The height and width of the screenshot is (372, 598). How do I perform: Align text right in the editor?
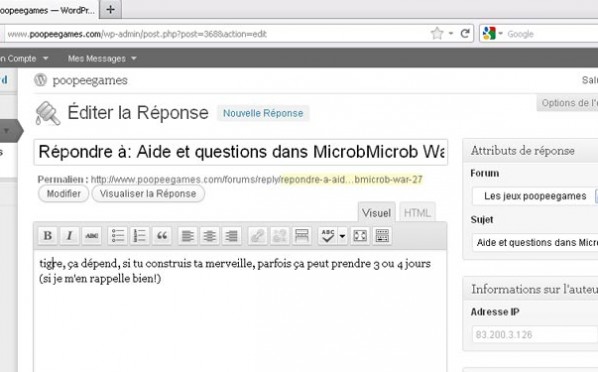(x=231, y=235)
